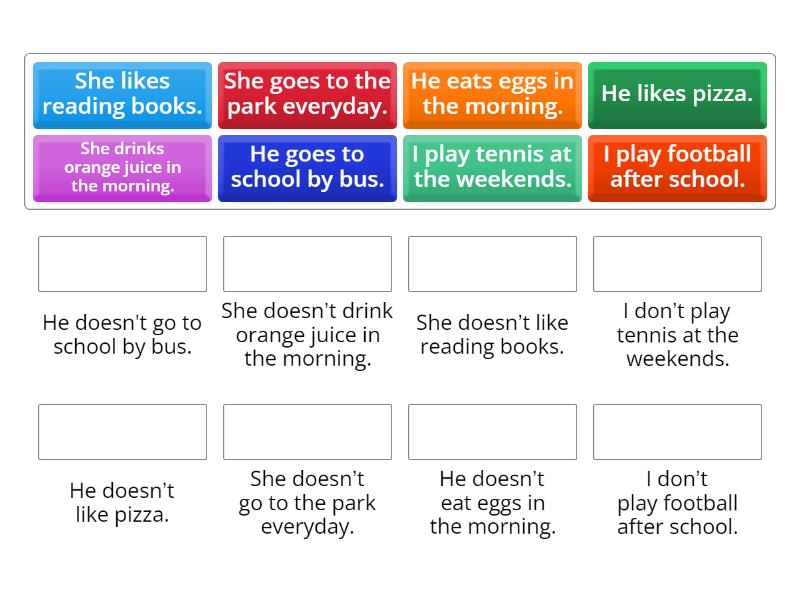Click the orange 'He eats eggs in the morning.' tile
This screenshot has height=600, width=800.
(492, 94)
